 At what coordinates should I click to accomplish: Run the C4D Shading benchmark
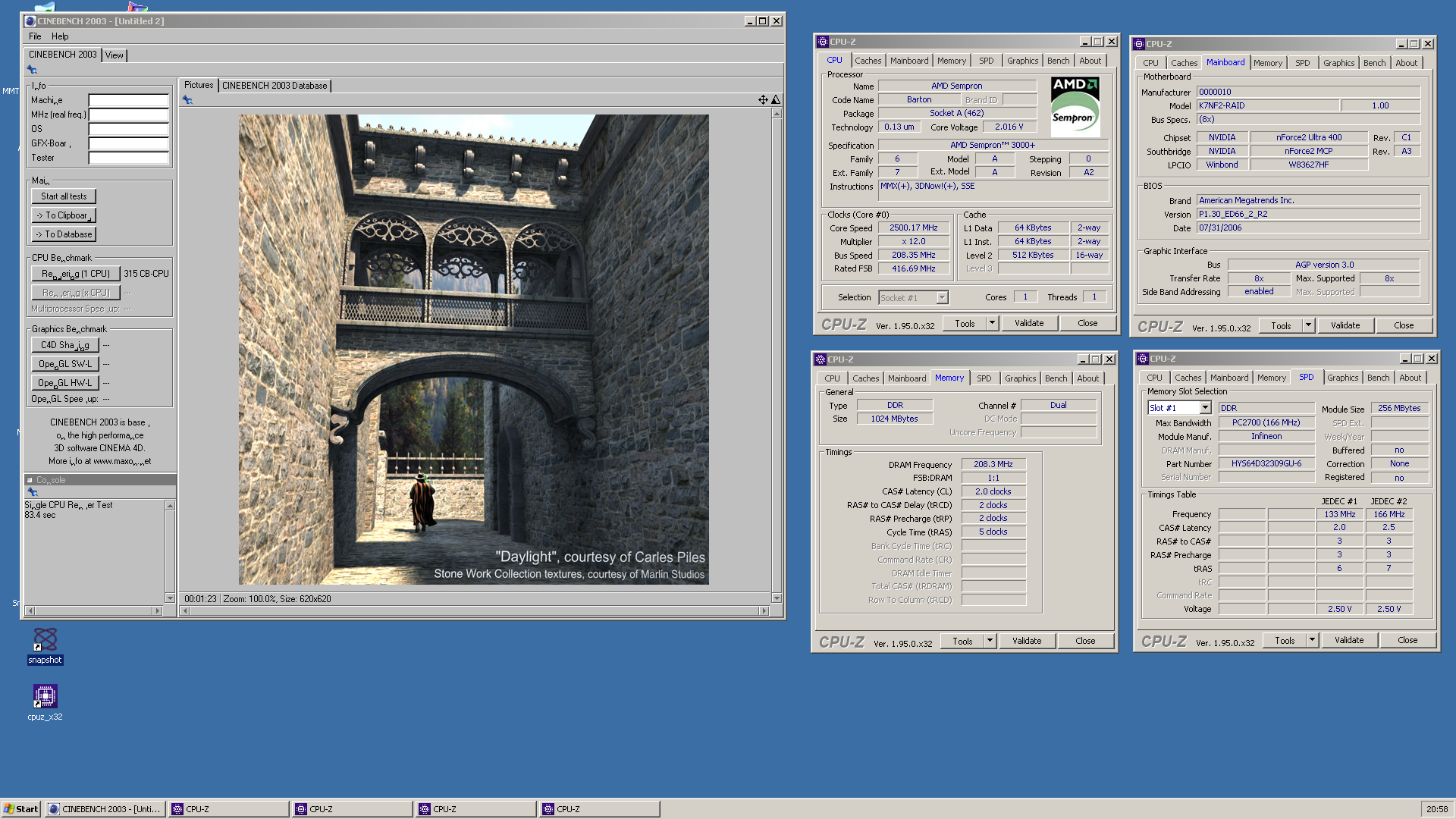coord(65,345)
